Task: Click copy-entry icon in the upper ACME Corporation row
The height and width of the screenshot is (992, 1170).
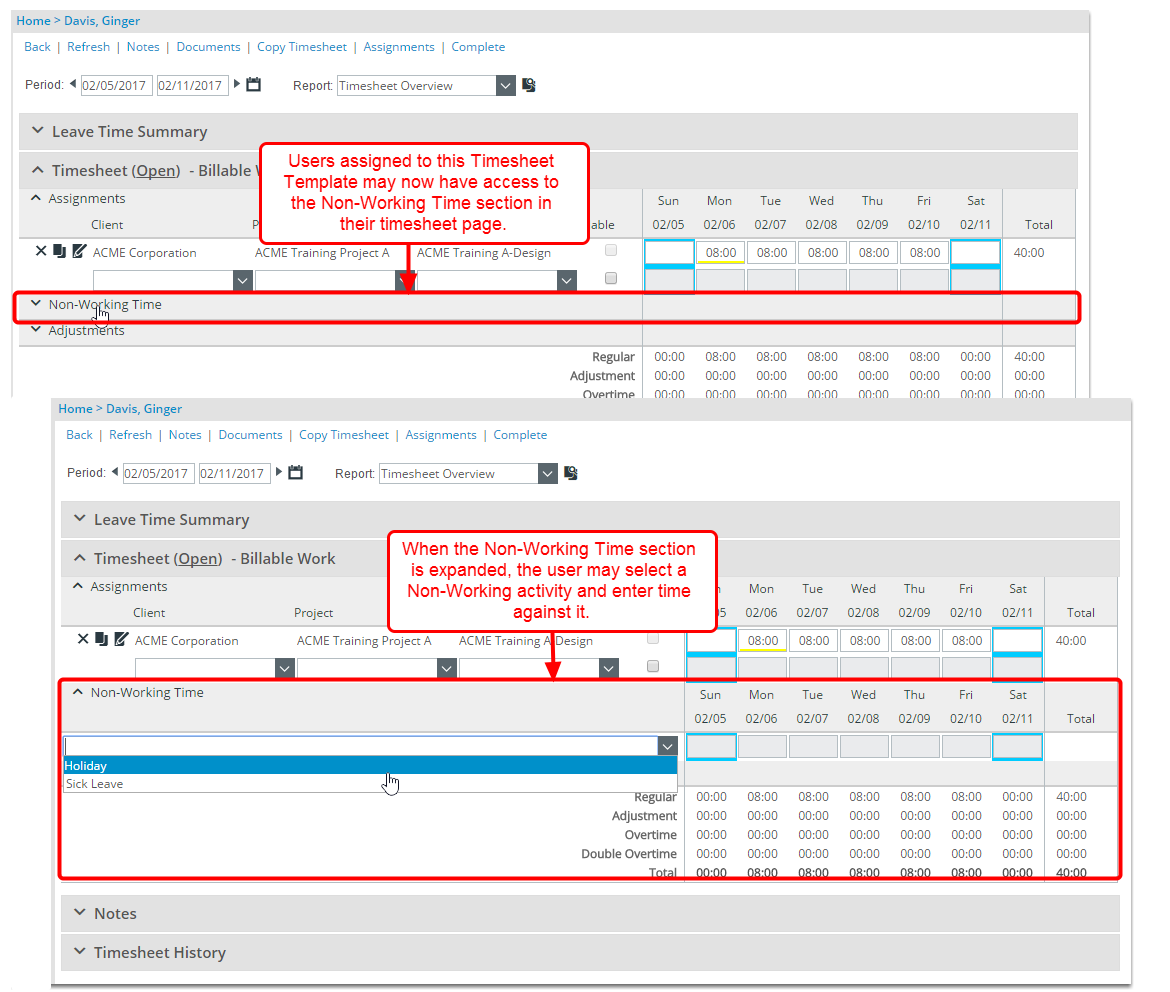Action: pos(59,251)
